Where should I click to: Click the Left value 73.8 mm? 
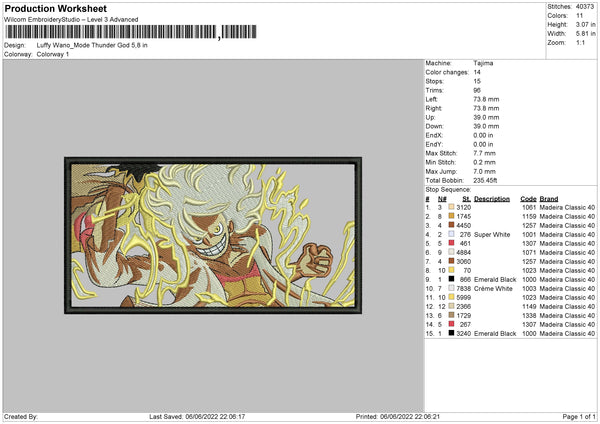(486, 99)
